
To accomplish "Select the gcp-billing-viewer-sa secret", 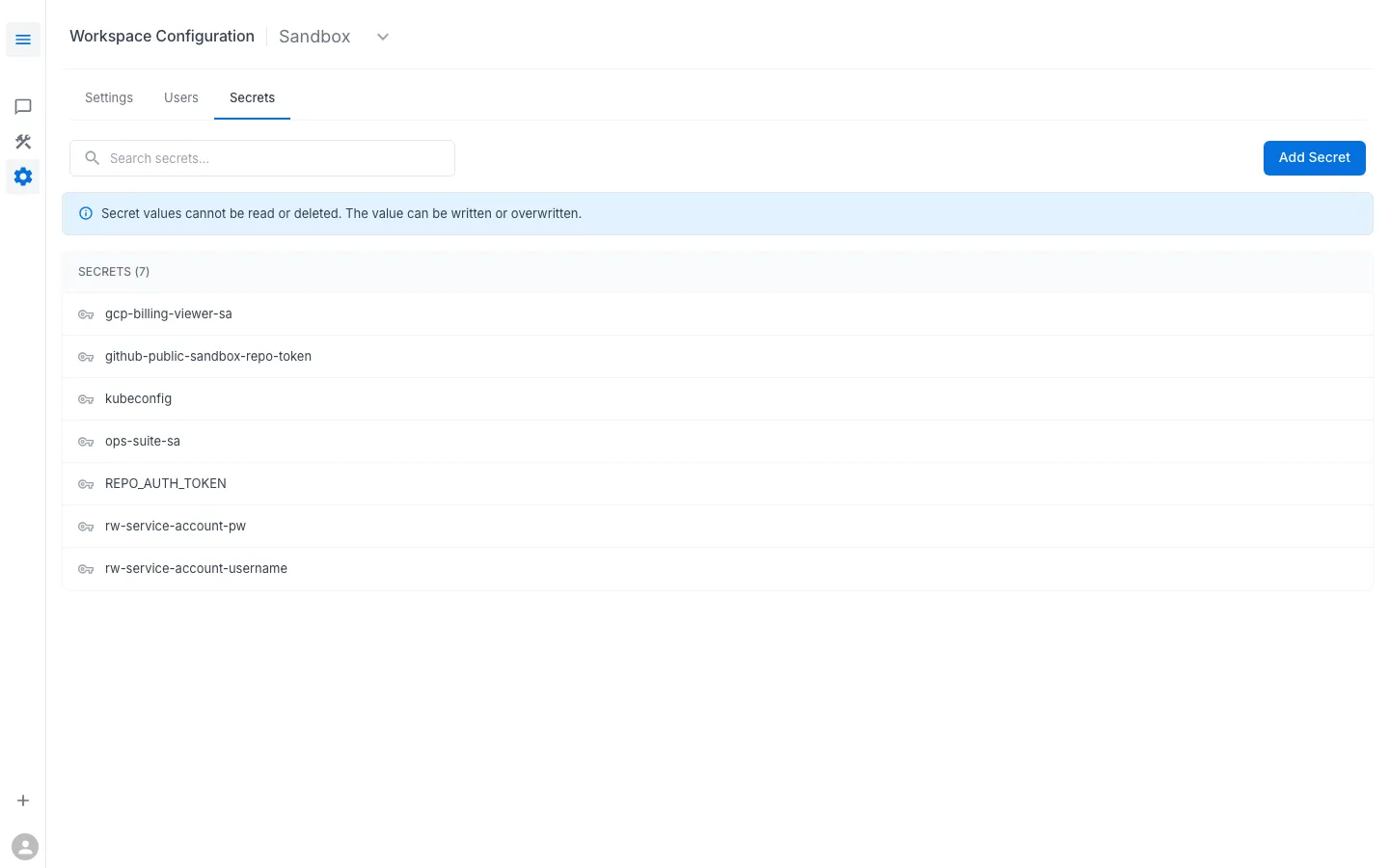I will tap(169, 313).
